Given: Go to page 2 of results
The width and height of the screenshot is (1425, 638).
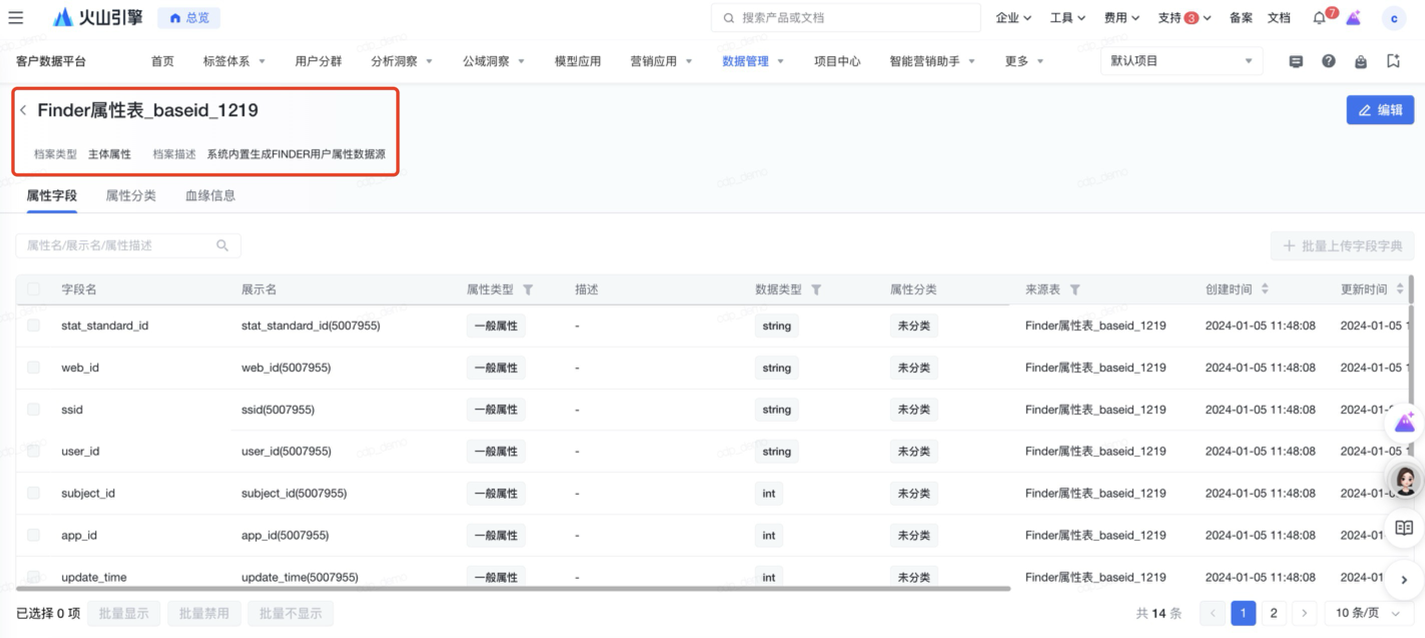Looking at the screenshot, I should [x=1273, y=613].
